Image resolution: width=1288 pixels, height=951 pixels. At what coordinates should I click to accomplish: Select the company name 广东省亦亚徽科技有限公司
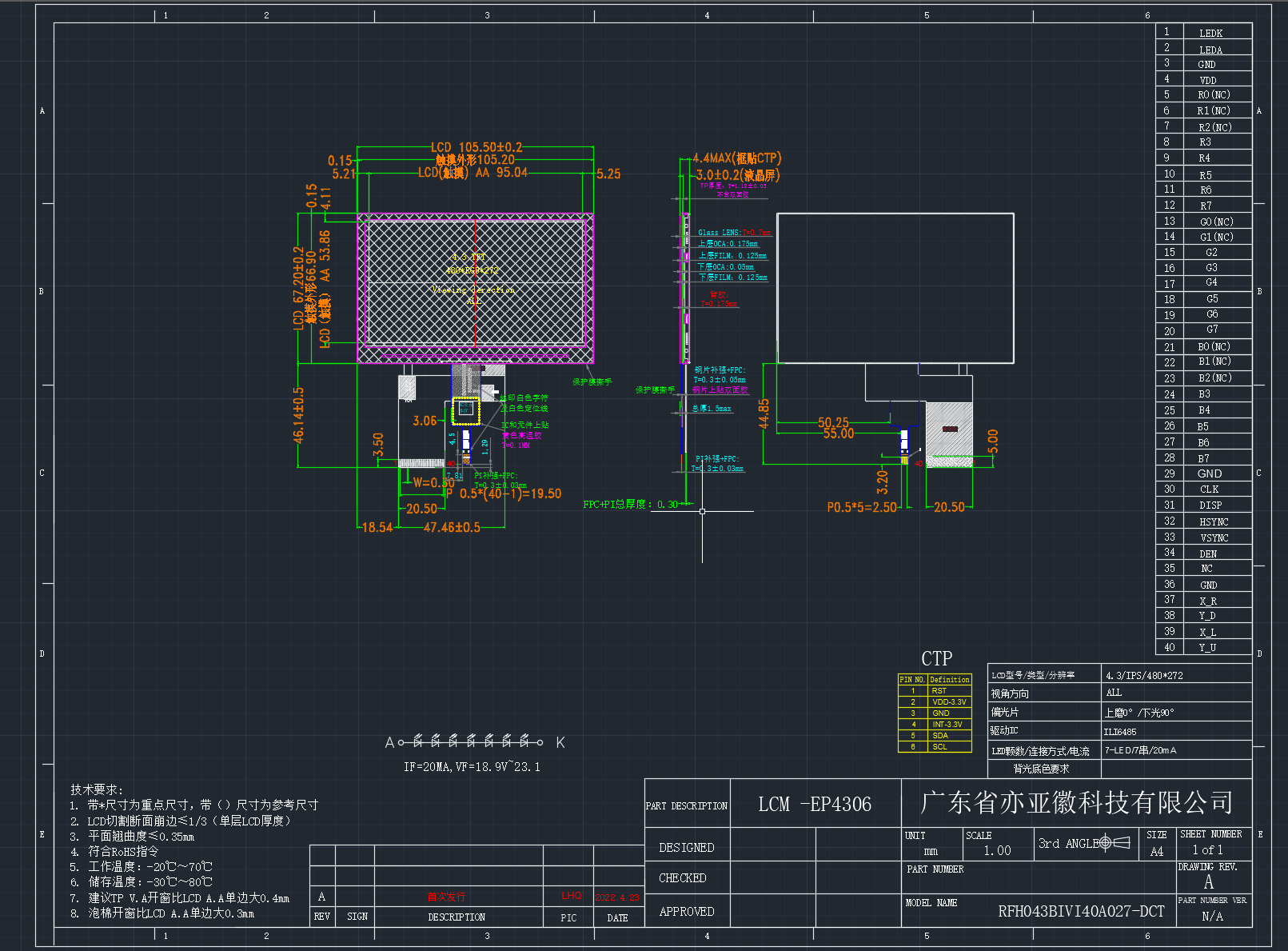click(1076, 802)
